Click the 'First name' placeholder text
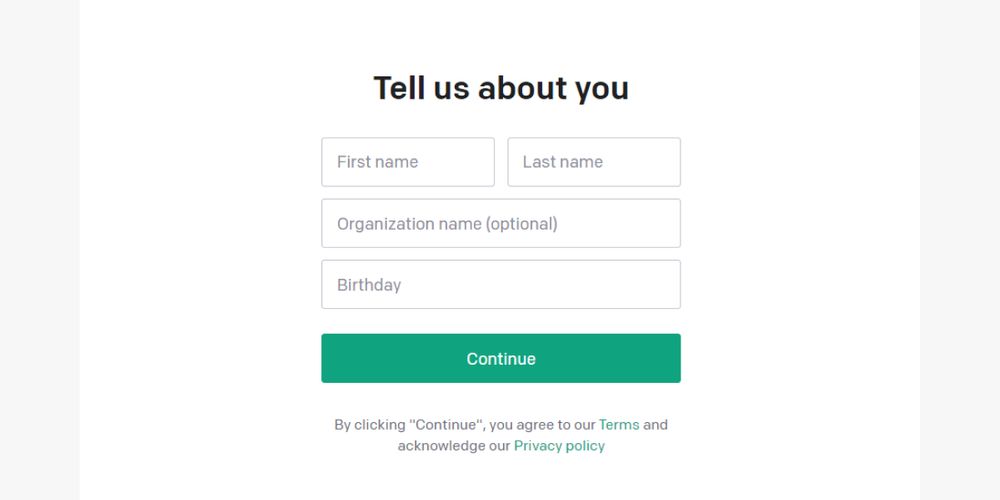Viewport: 1000px width, 500px height. pyautogui.click(x=377, y=162)
